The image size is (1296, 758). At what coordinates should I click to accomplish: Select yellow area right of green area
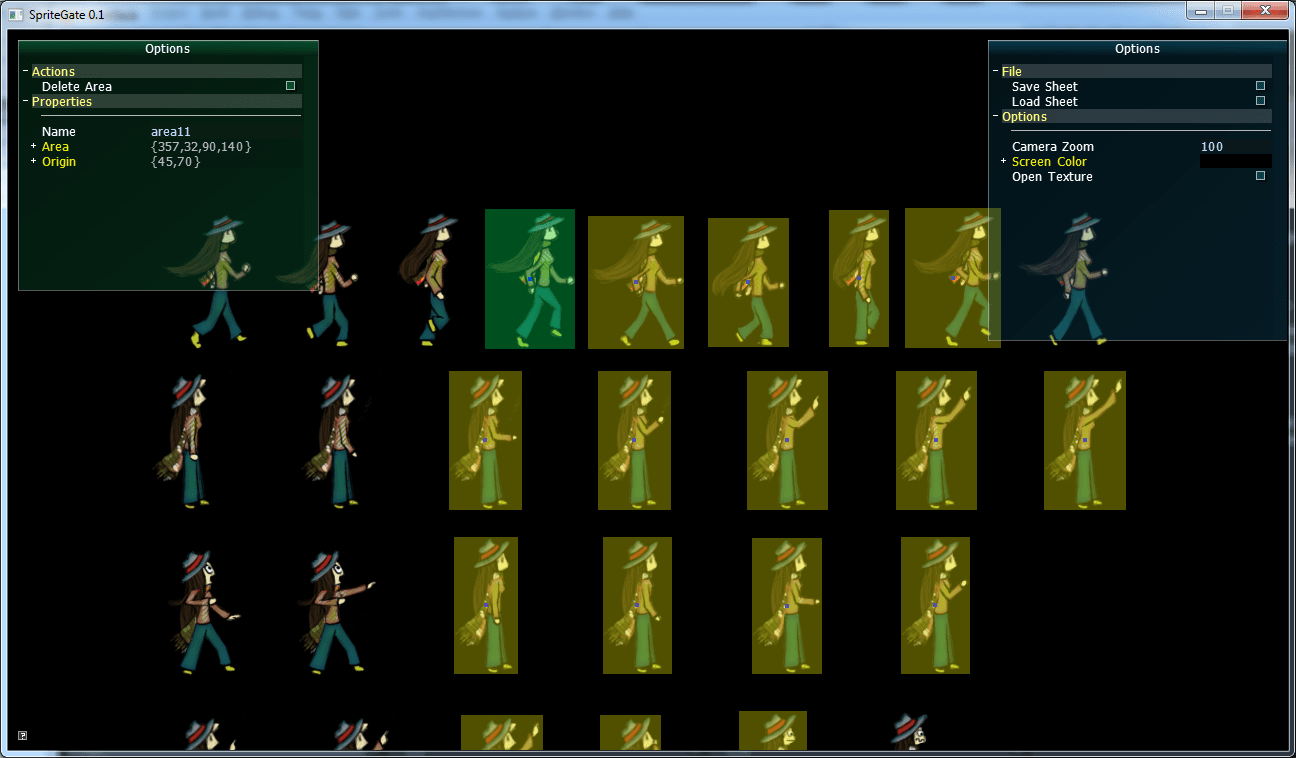coord(636,282)
